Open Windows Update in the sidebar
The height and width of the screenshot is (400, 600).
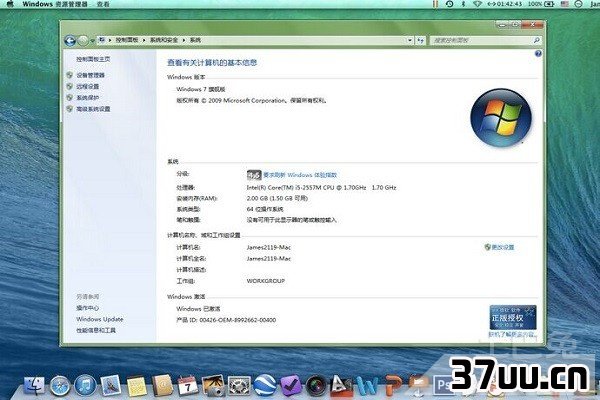tap(99, 319)
